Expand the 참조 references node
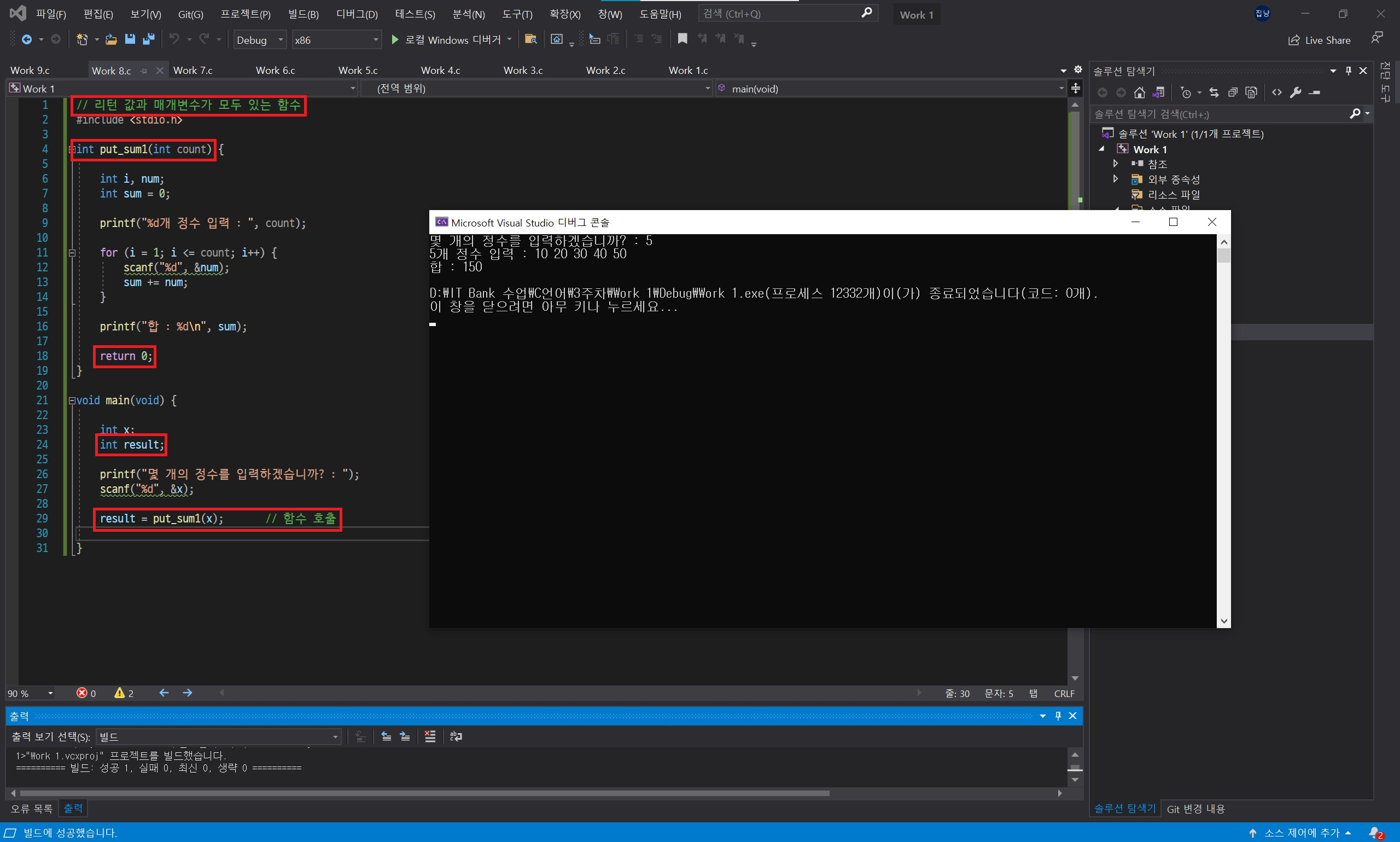The width and height of the screenshot is (1400, 842). [x=1115, y=164]
